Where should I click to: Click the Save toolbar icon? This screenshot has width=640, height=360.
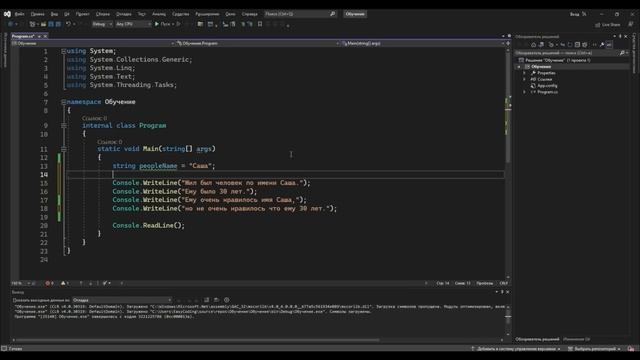point(51,24)
